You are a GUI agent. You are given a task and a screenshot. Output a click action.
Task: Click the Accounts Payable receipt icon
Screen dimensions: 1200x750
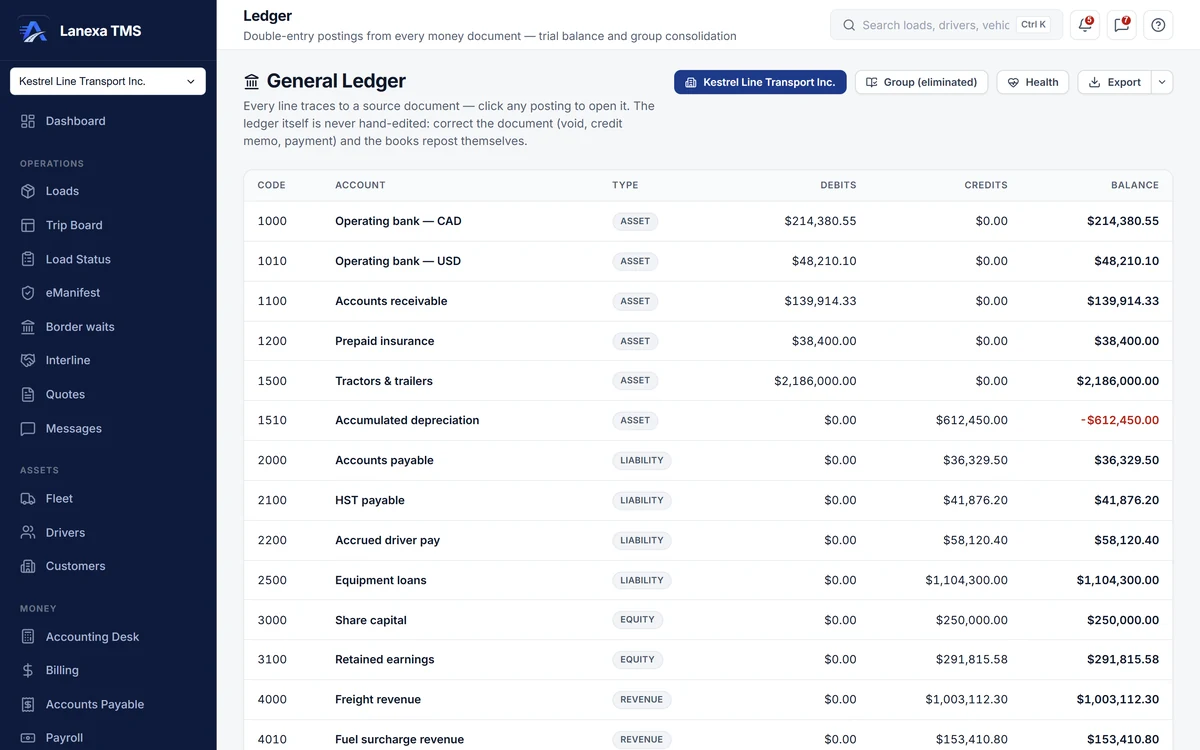(x=28, y=704)
